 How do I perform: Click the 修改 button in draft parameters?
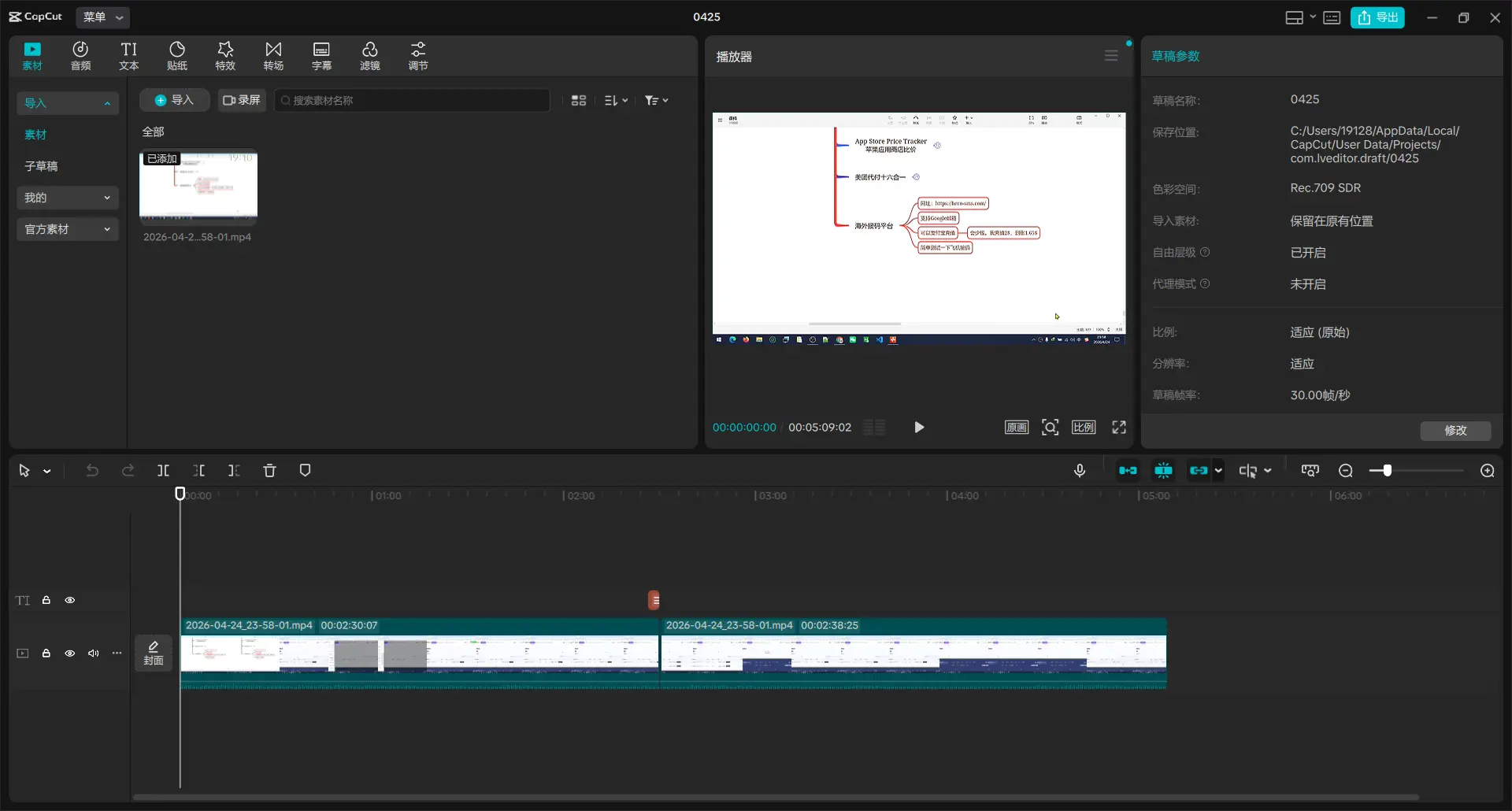pos(1455,431)
